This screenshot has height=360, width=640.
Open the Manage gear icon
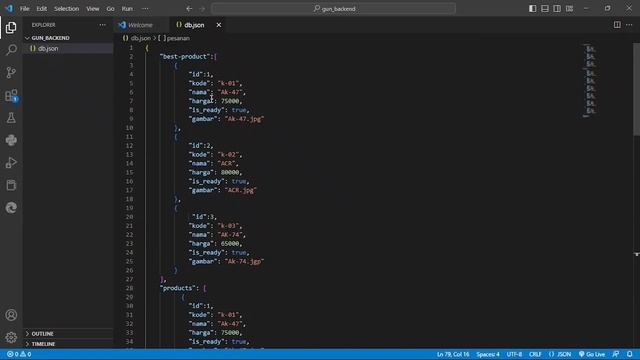(11, 337)
